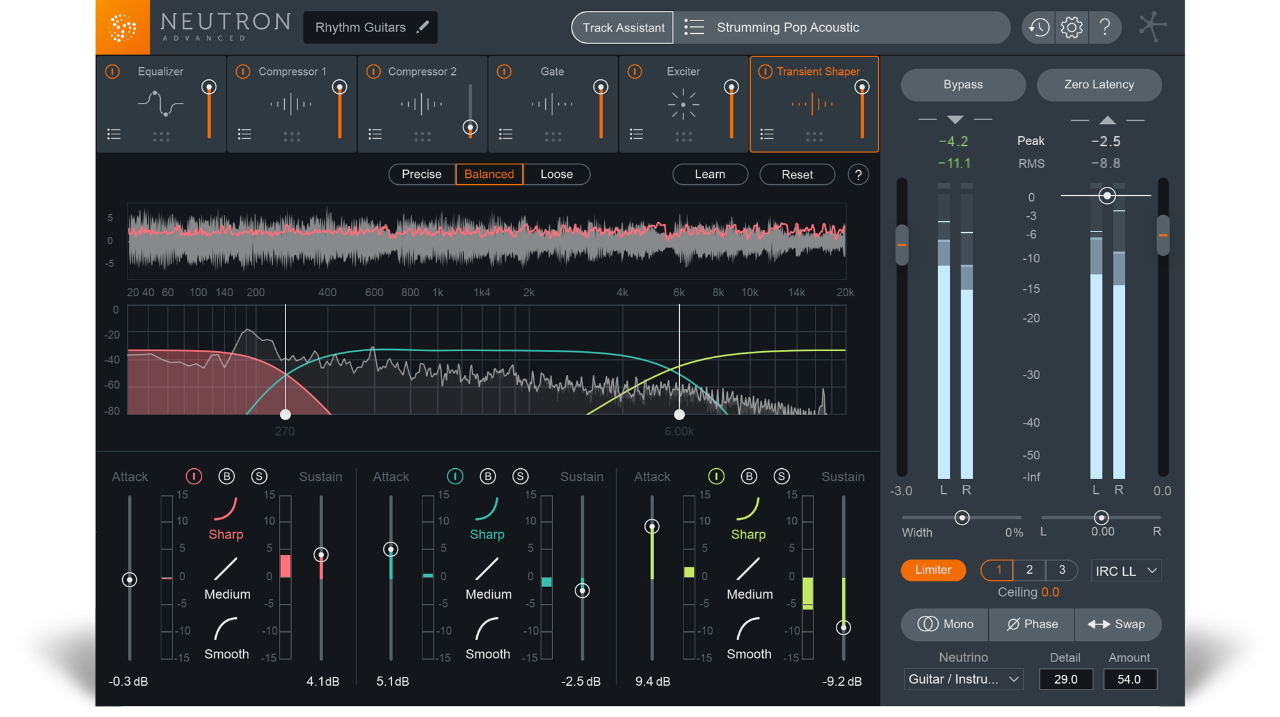Toggle Gate module power button
1280x717 pixels.
(504, 72)
